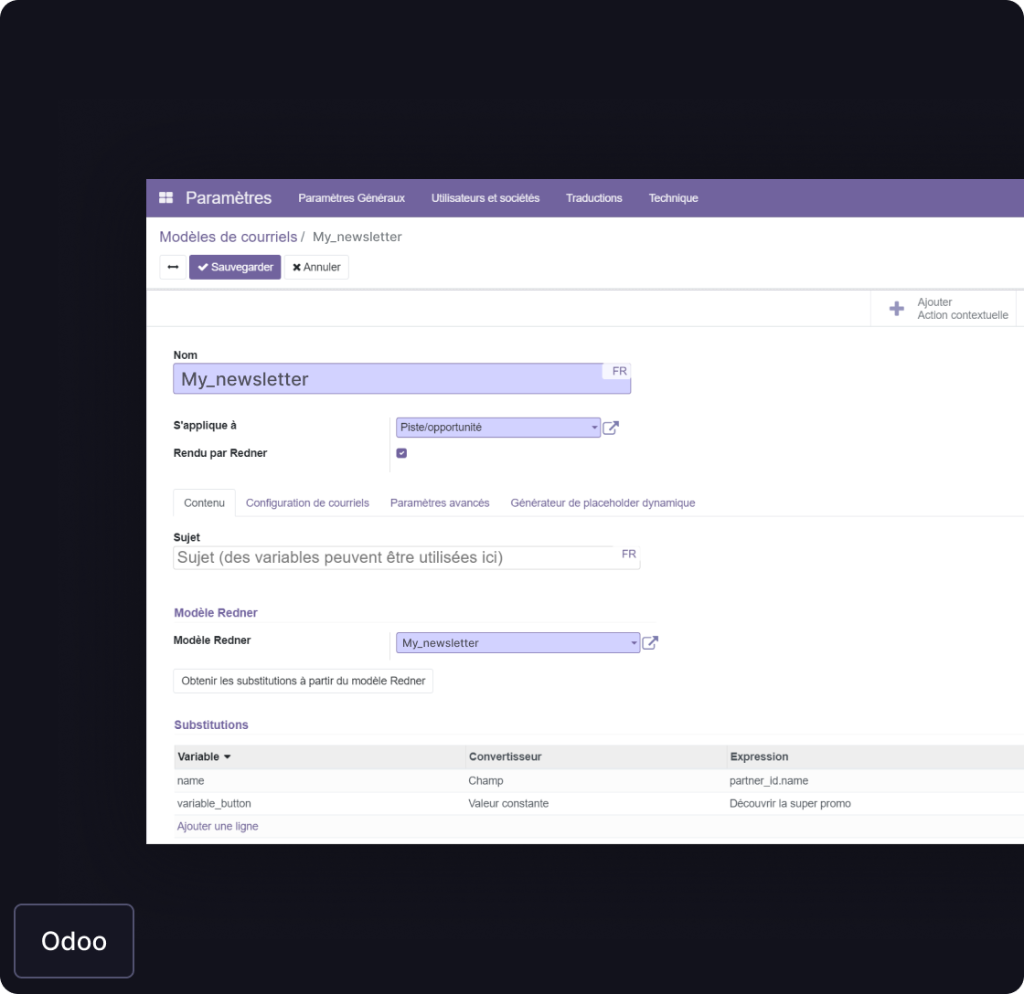
Task: Click the horizontal arrows icon button left of Sauvegarder
Action: pyautogui.click(x=172, y=268)
